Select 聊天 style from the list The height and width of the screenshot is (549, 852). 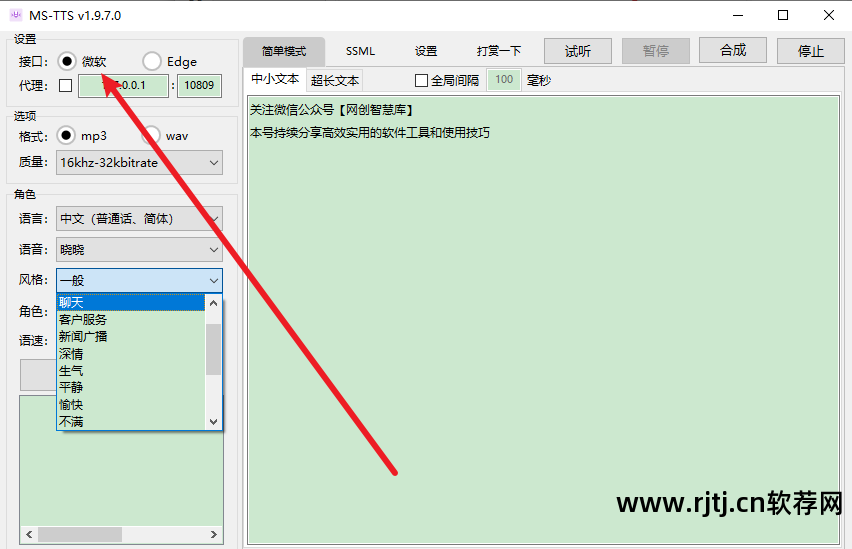pos(131,303)
